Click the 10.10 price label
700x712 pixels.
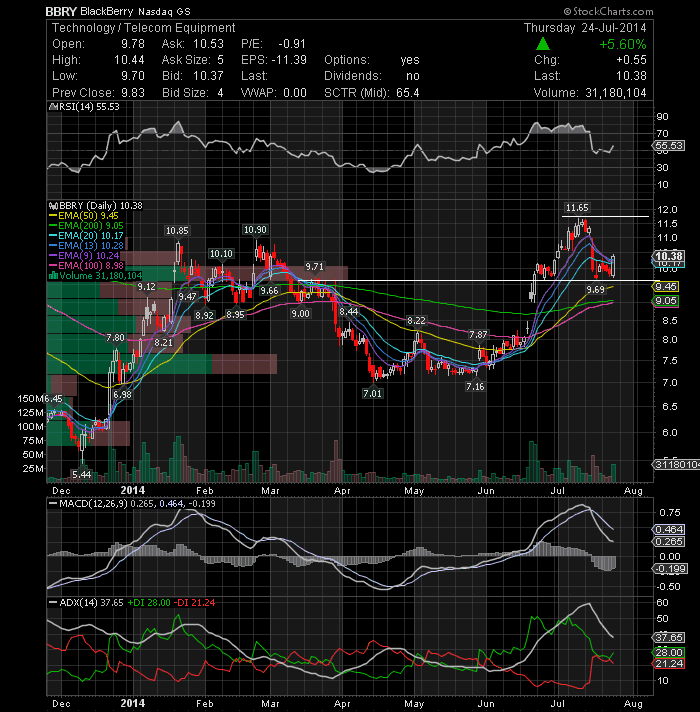tap(221, 253)
